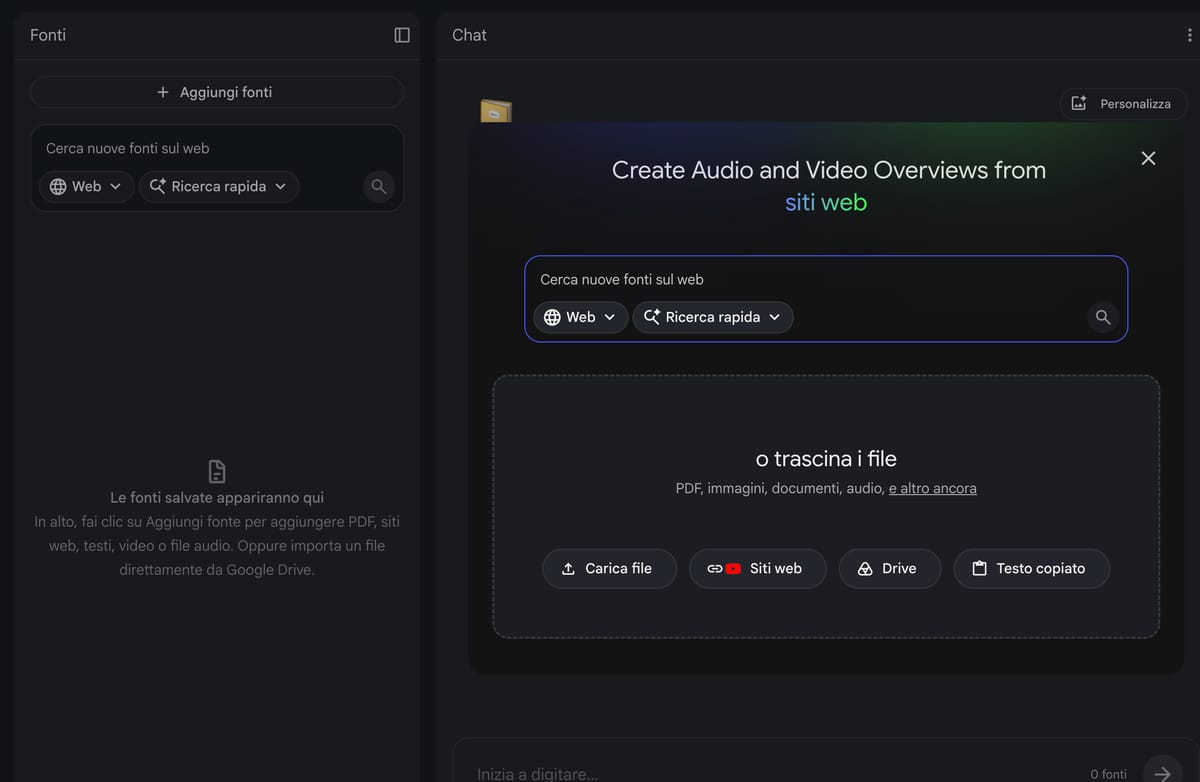Open Ricerca rapida dropdown in Fonti panel
The width and height of the screenshot is (1200, 782).
click(219, 186)
